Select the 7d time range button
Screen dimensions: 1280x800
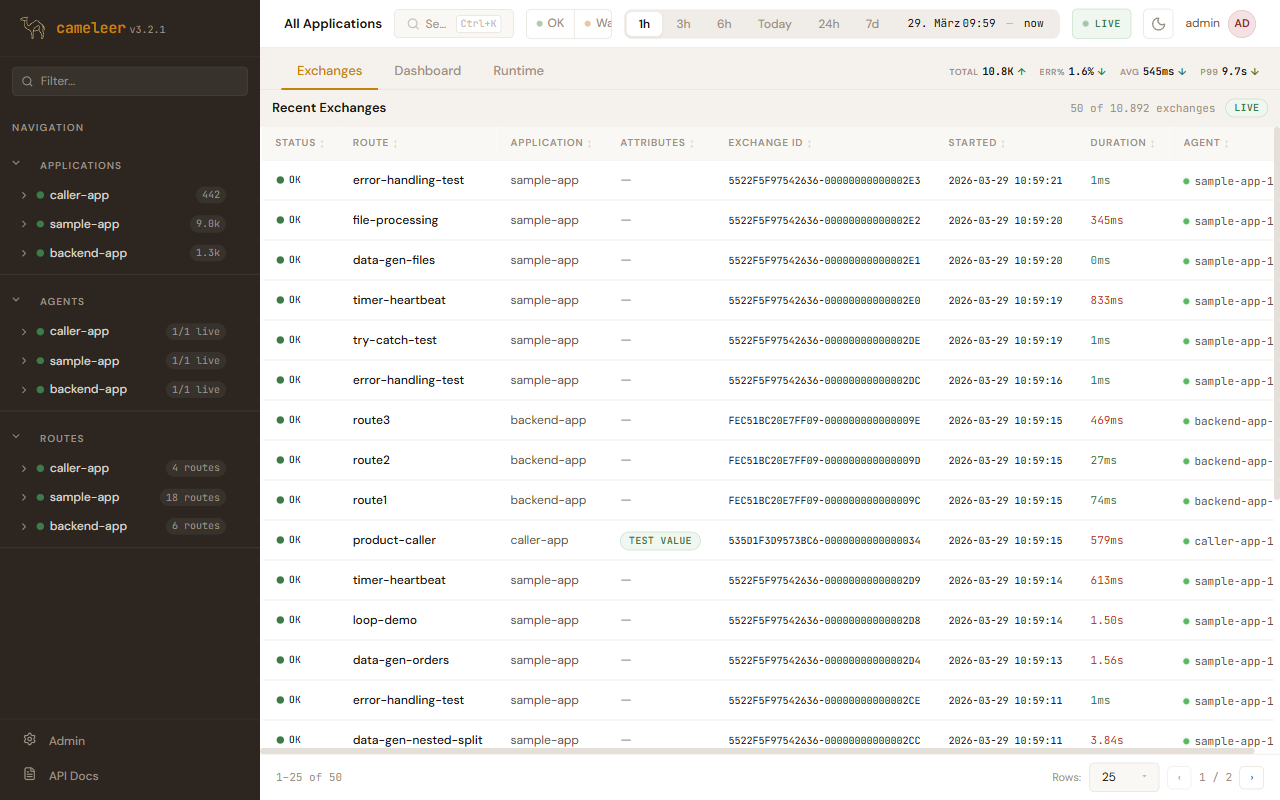[x=872, y=24]
